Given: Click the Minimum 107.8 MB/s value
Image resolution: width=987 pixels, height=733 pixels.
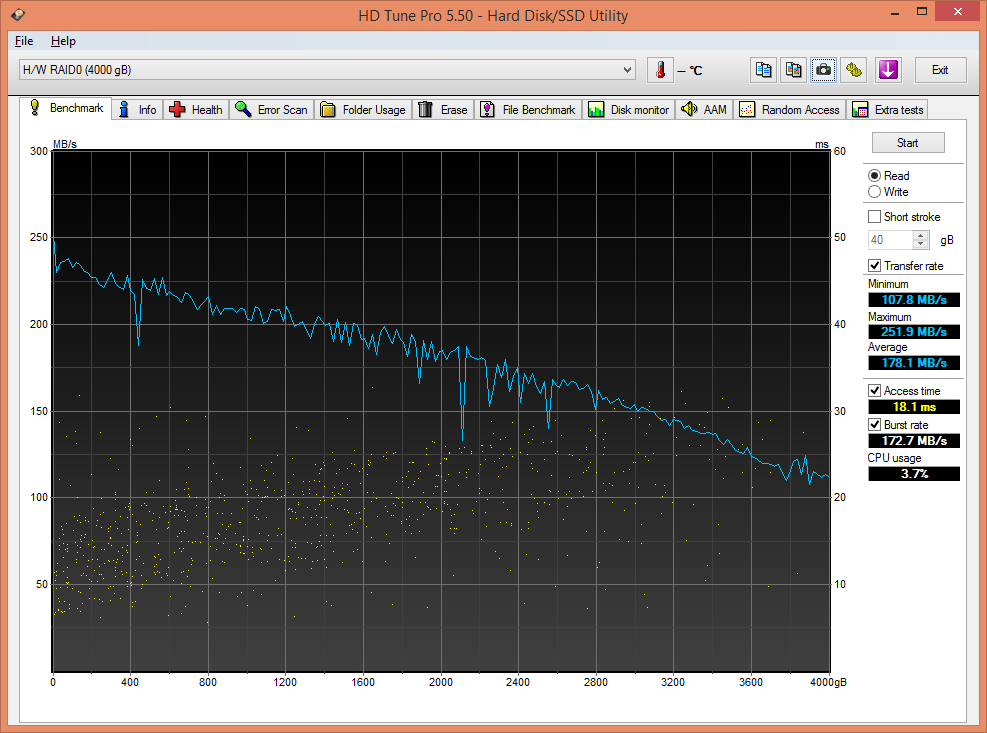Looking at the screenshot, I should (914, 300).
